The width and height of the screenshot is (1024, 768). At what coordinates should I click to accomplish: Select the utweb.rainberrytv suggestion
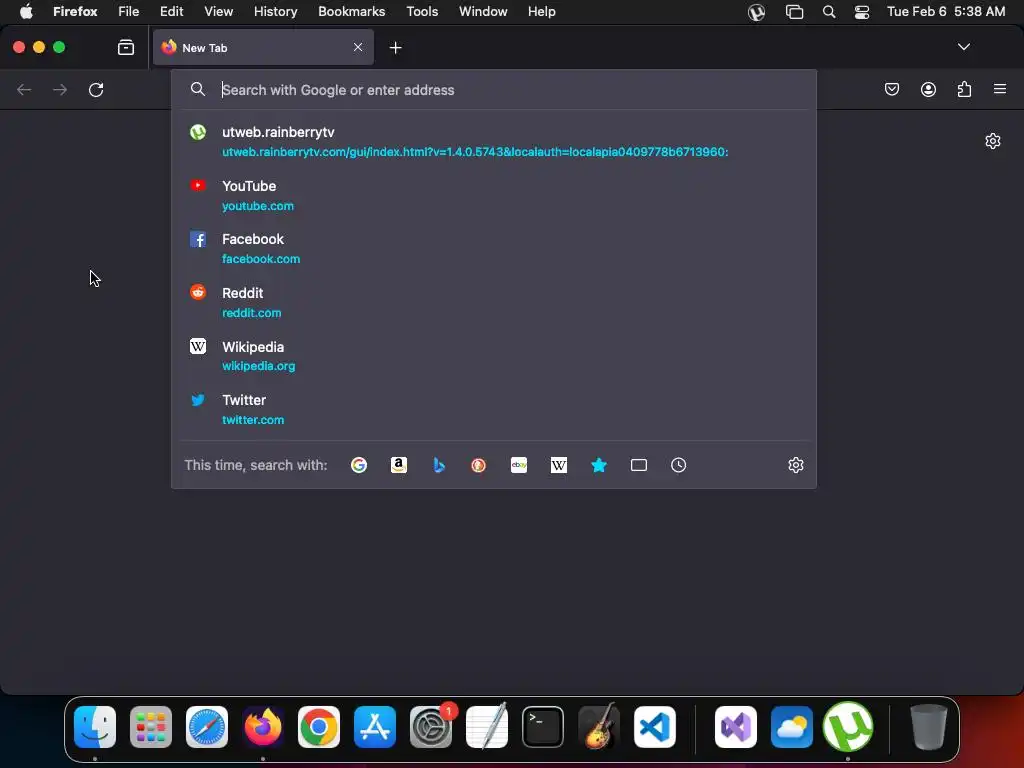click(494, 141)
